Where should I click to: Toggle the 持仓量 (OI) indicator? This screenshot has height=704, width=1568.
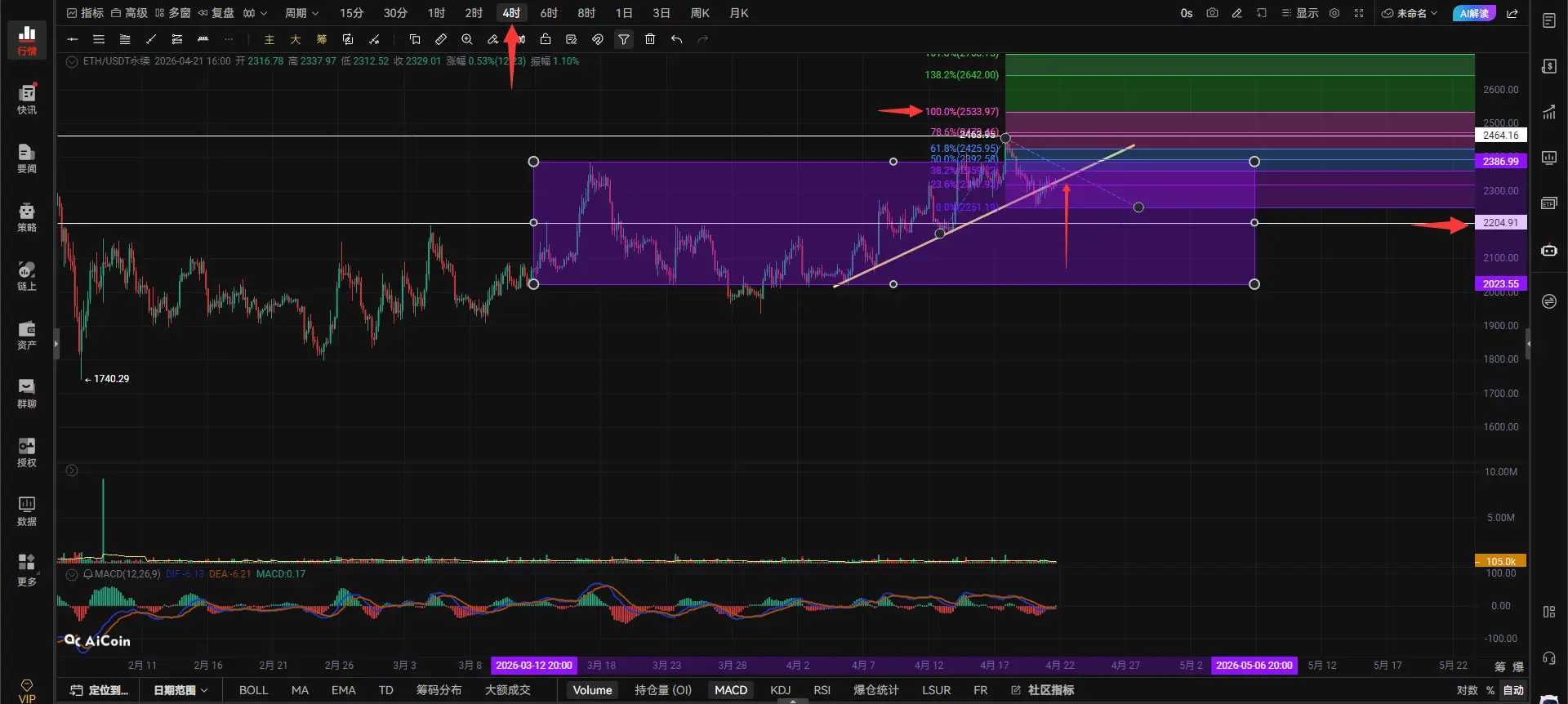[663, 690]
